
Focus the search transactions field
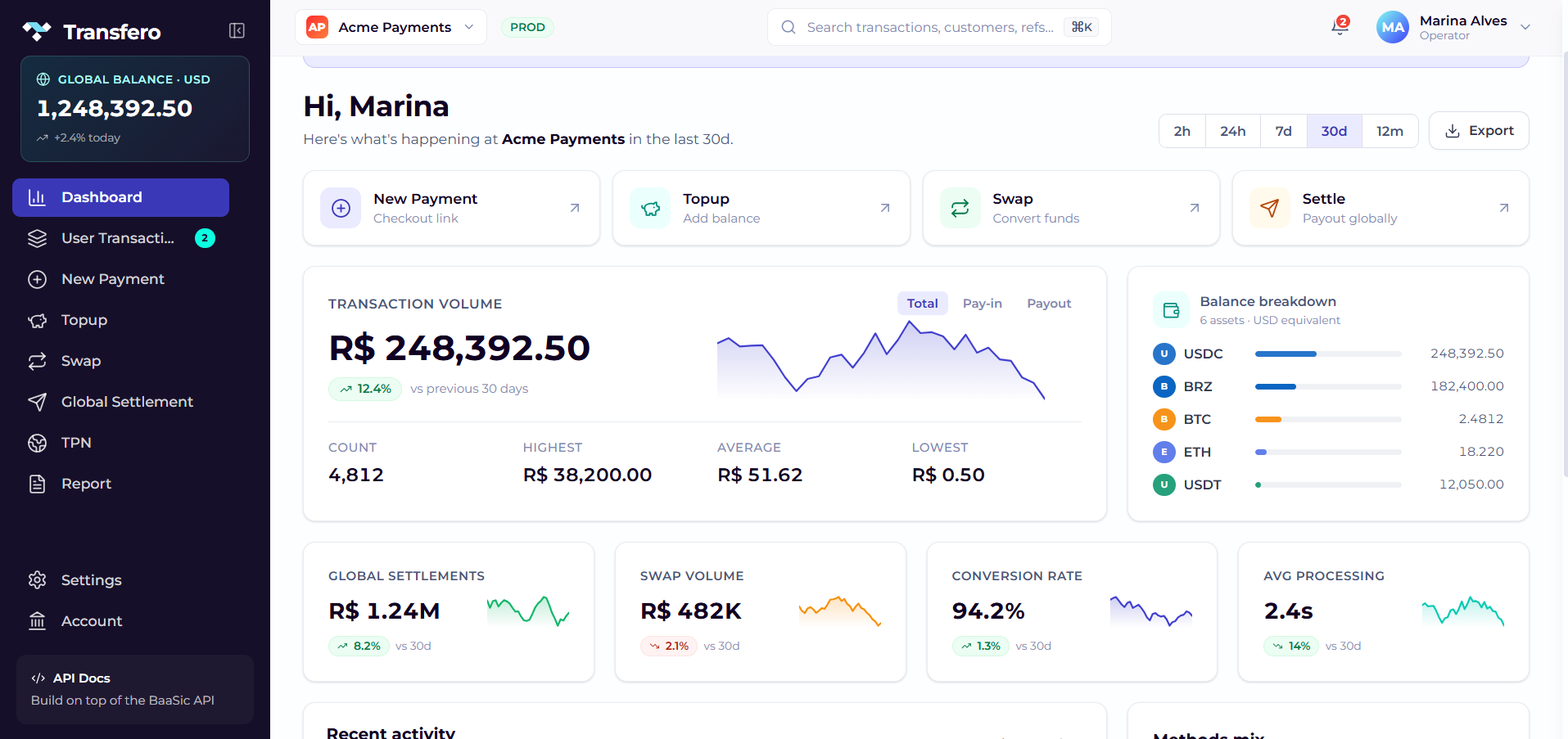click(x=939, y=27)
